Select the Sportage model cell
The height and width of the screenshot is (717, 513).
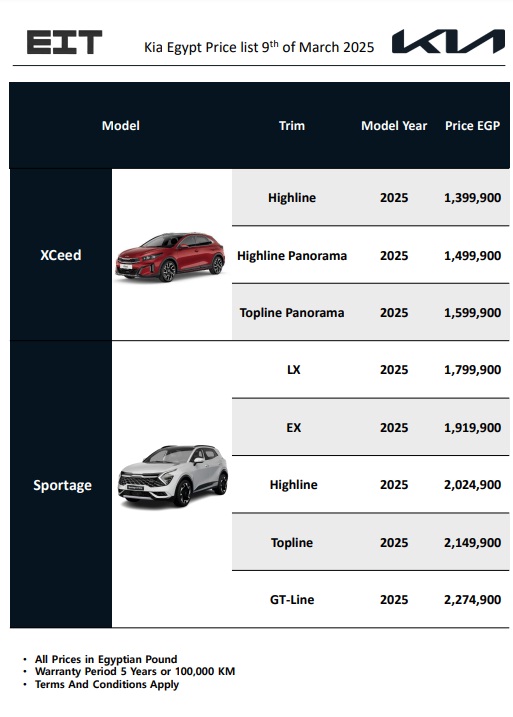tap(61, 485)
